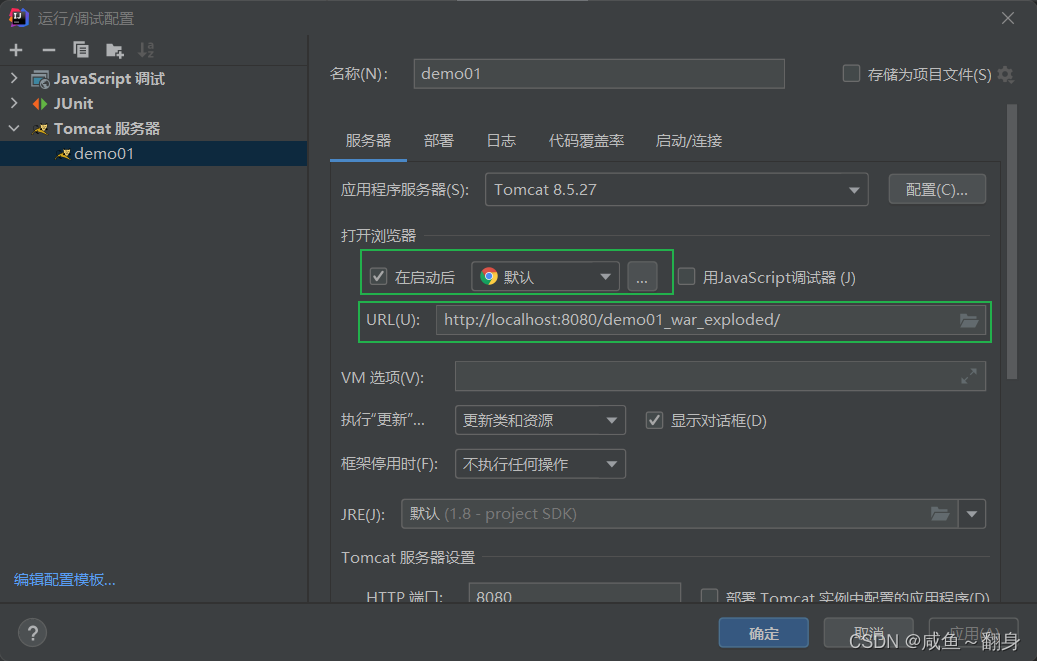
Task: Select the demo01 configuration in tree
Action: (153, 154)
